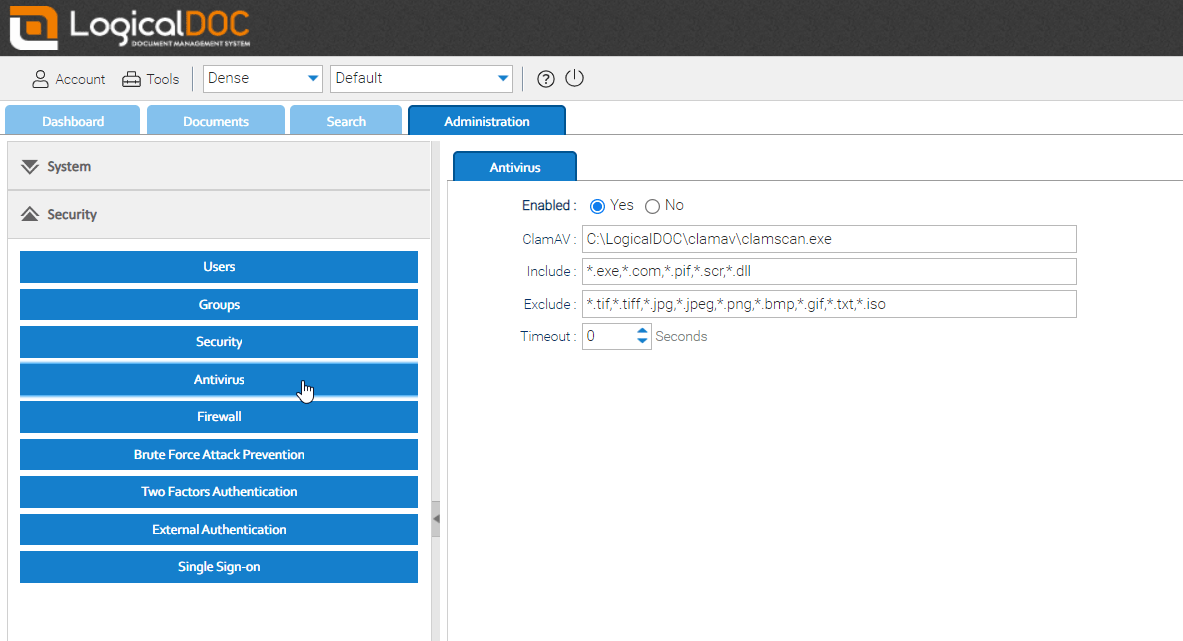Open the Users button
Image resolution: width=1183 pixels, height=641 pixels.
[219, 267]
